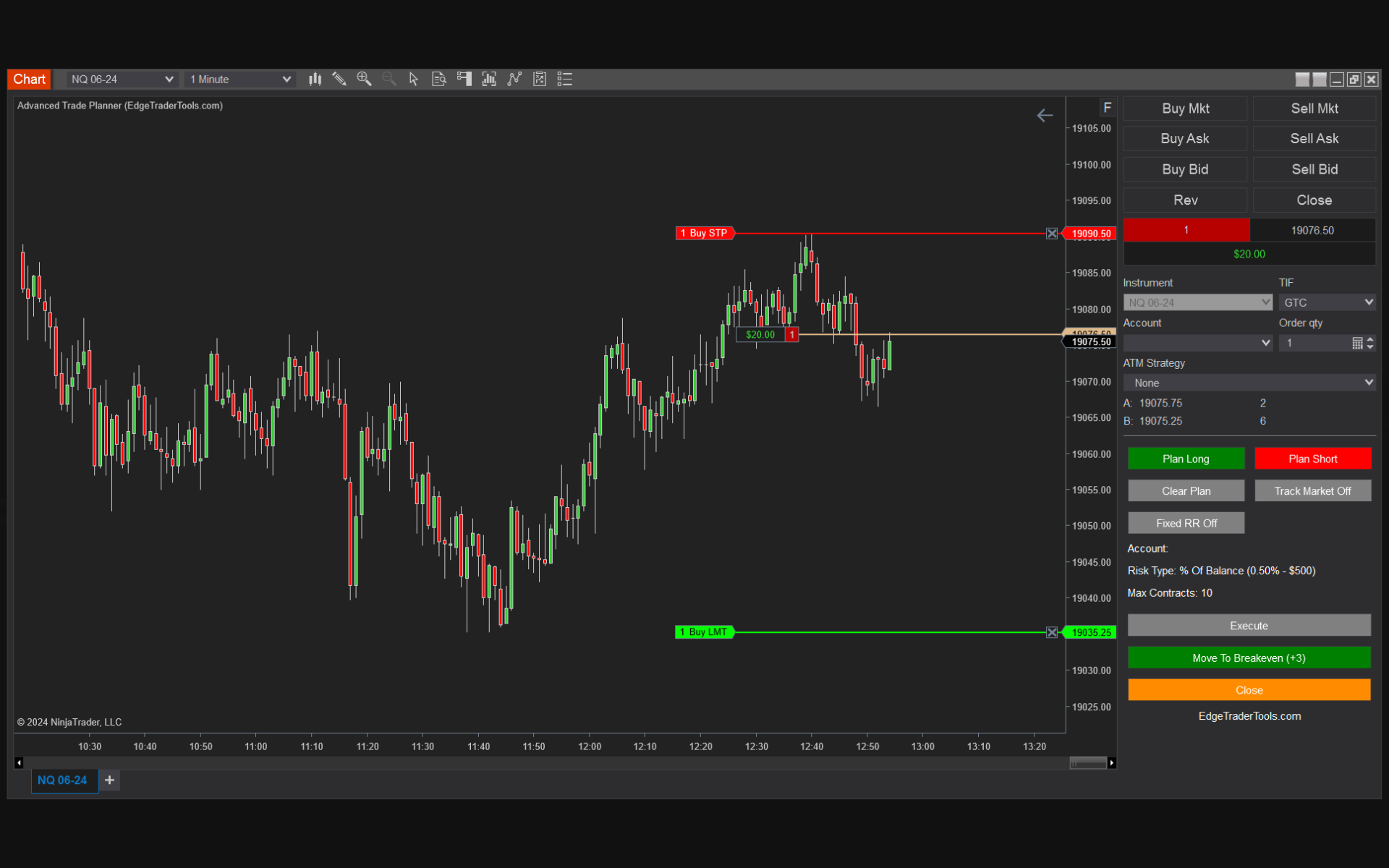Image resolution: width=1389 pixels, height=868 pixels.
Task: Expand the Instrument dropdown in trader panel
Action: (1197, 302)
